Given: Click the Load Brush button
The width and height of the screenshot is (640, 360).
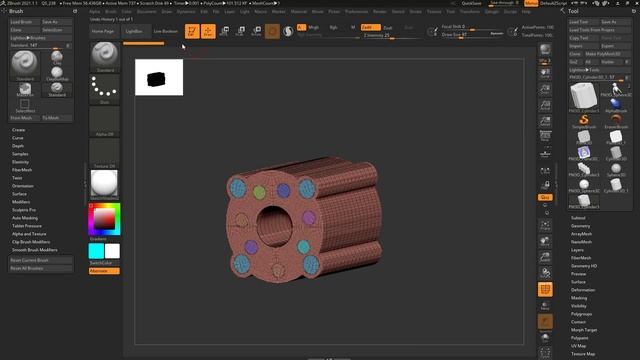Looking at the screenshot, I should [x=24, y=22].
